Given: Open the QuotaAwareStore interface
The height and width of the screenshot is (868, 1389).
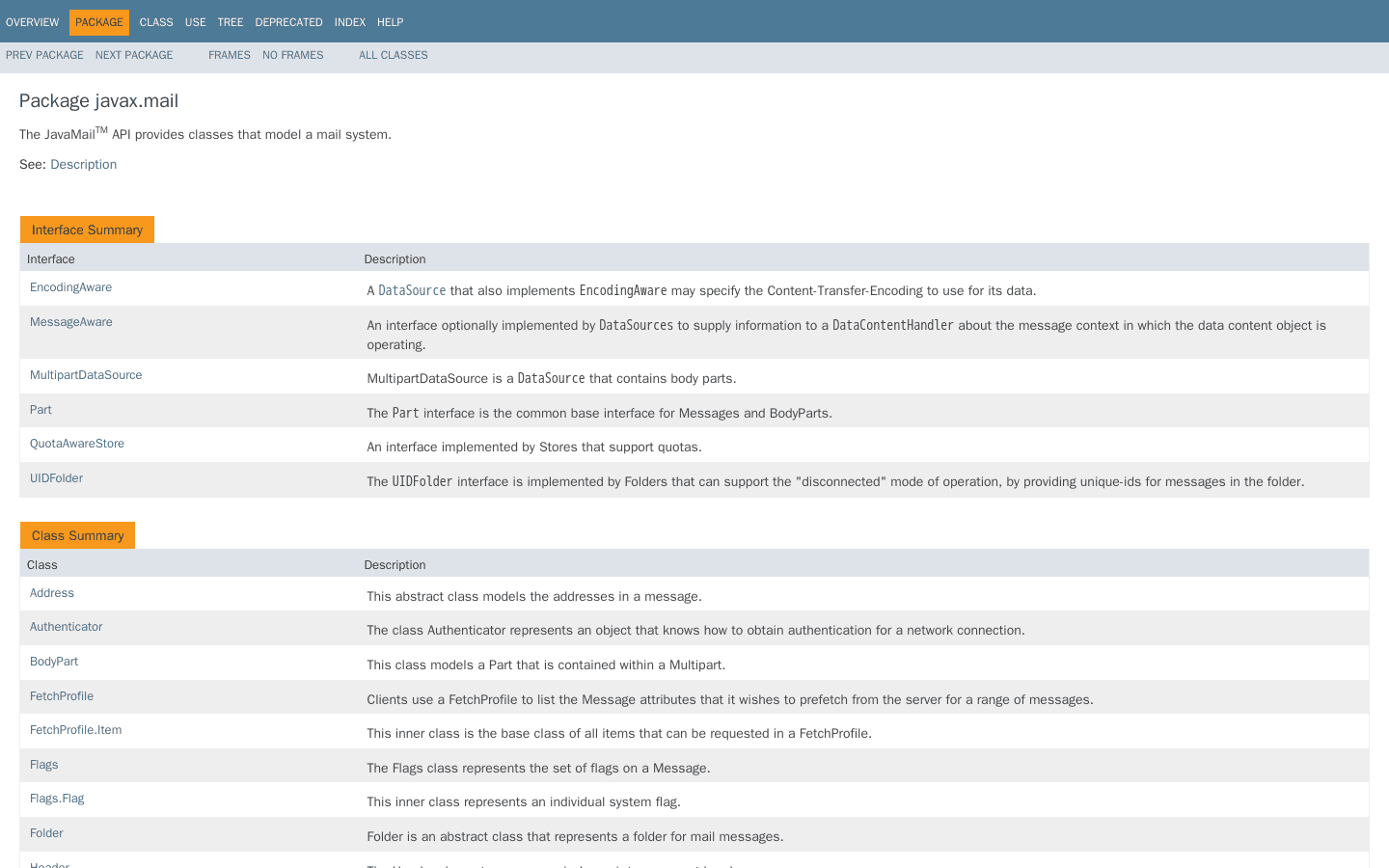Looking at the screenshot, I should coord(76,443).
